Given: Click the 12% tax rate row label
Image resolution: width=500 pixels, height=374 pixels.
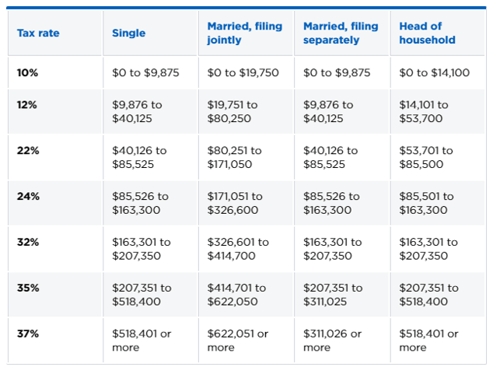Looking at the screenshot, I should [27, 105].
